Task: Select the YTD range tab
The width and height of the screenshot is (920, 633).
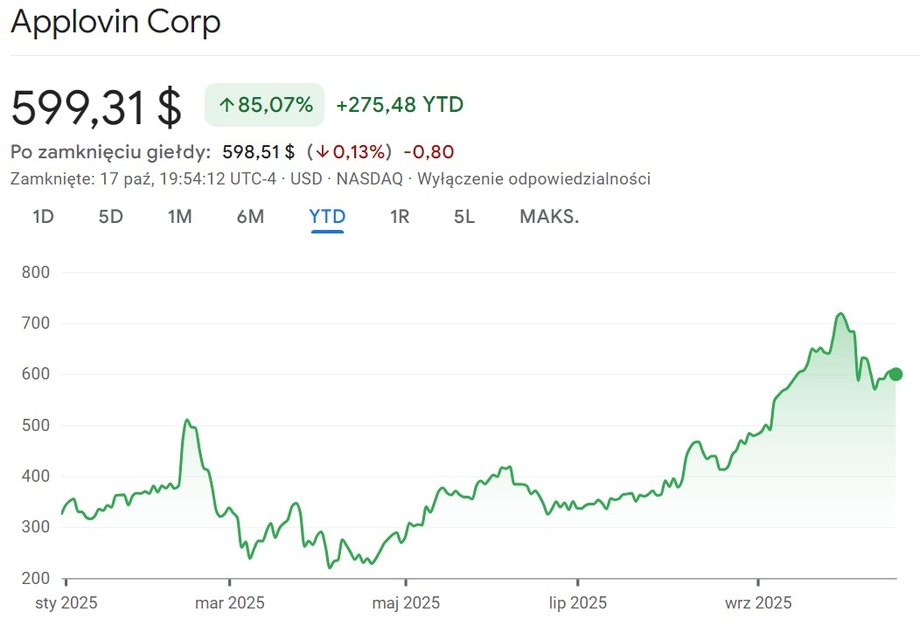Action: [x=327, y=215]
